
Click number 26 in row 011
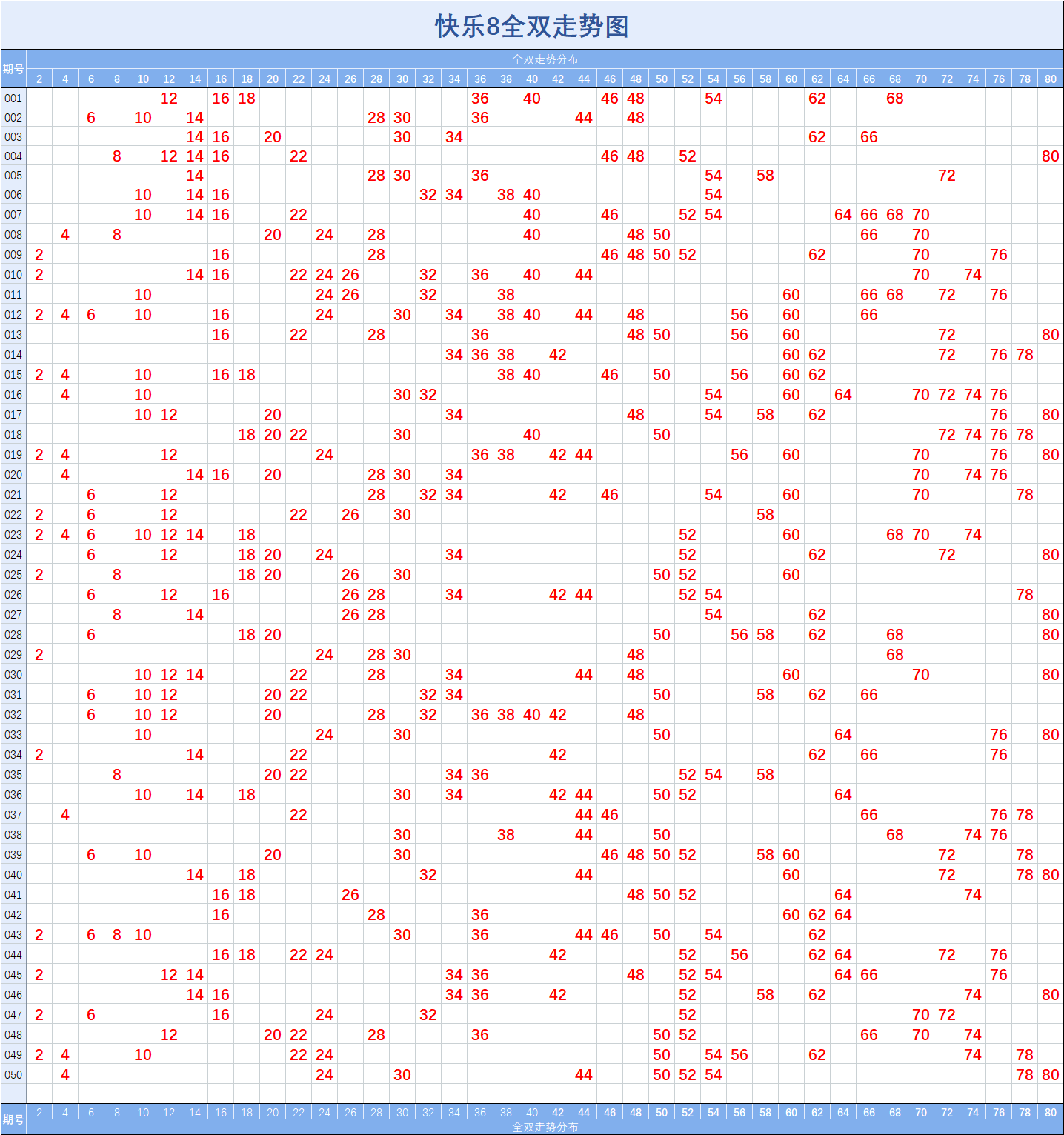(x=350, y=295)
